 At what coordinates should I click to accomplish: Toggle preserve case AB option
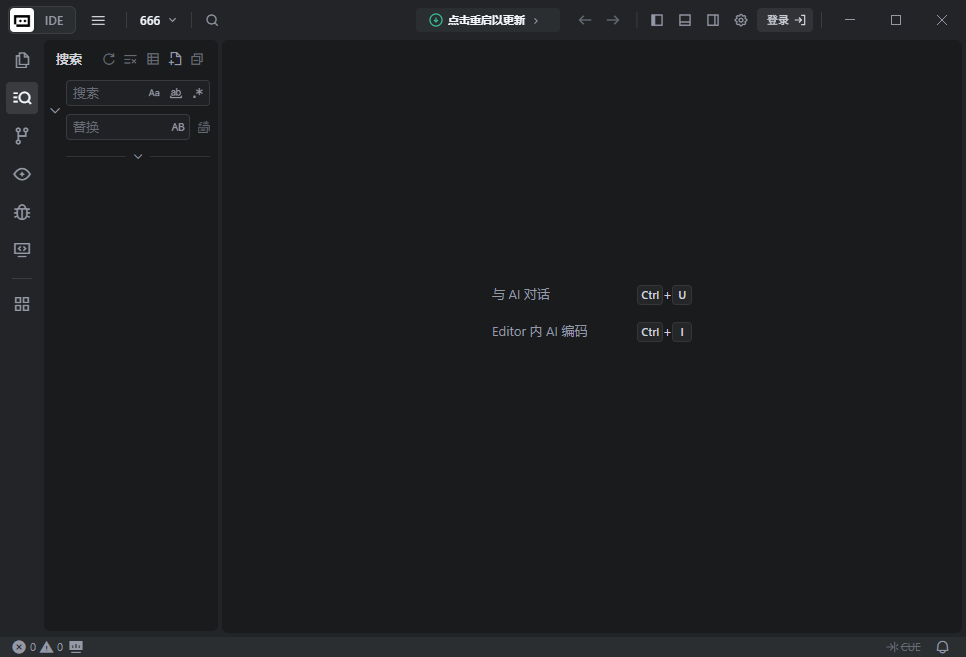178,127
